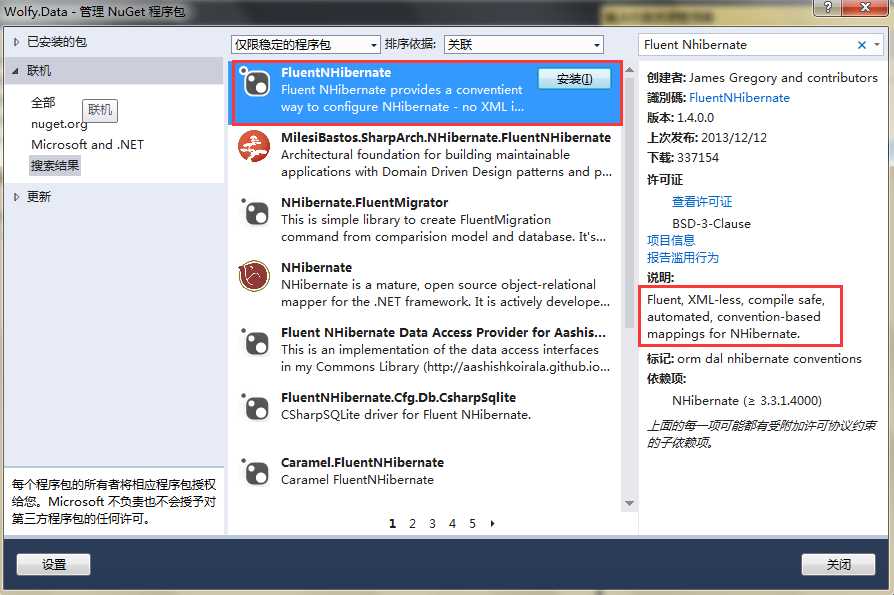
Task: Click current page number 1
Action: (392, 523)
